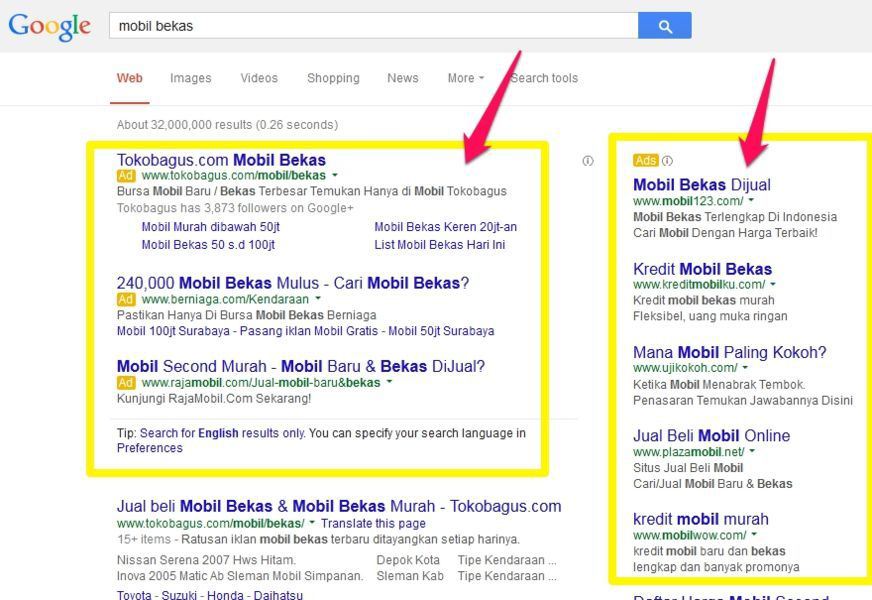Screen dimensions: 872x600
Task: Open dropdown arrow beside www.ujikokoh.com/
Action: (x=745, y=367)
